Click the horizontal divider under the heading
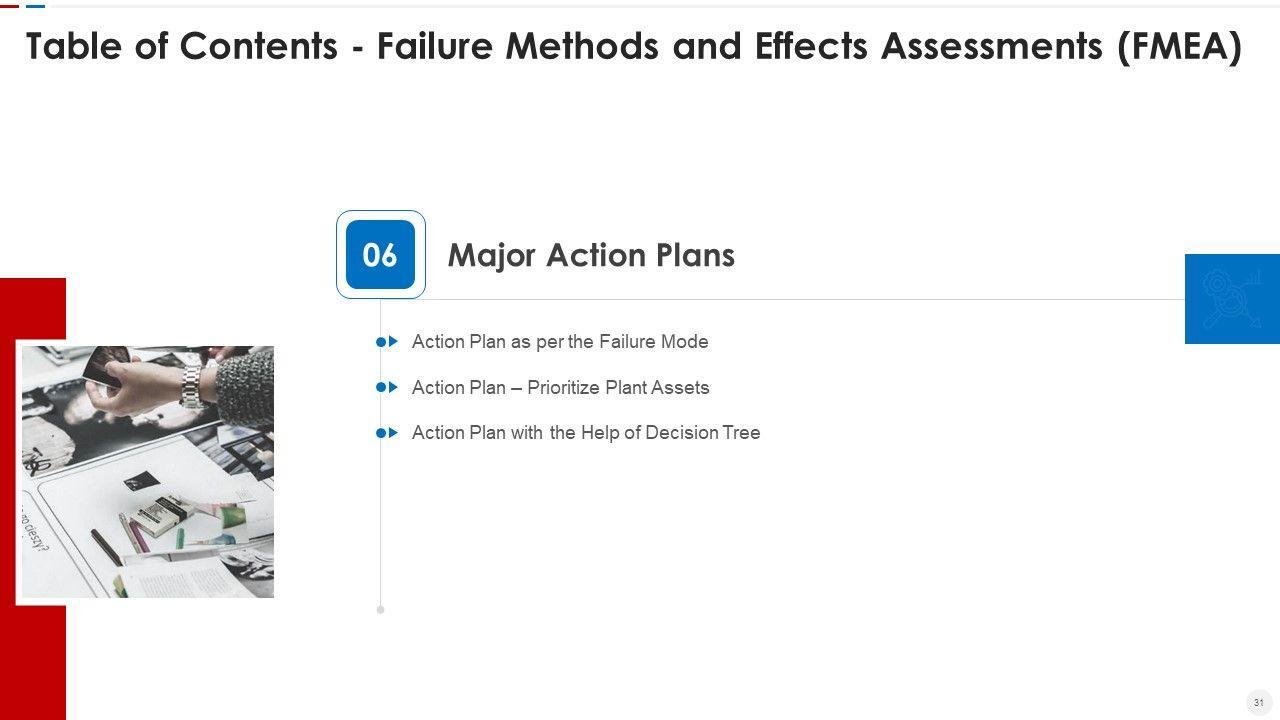The image size is (1280, 720). click(800, 299)
